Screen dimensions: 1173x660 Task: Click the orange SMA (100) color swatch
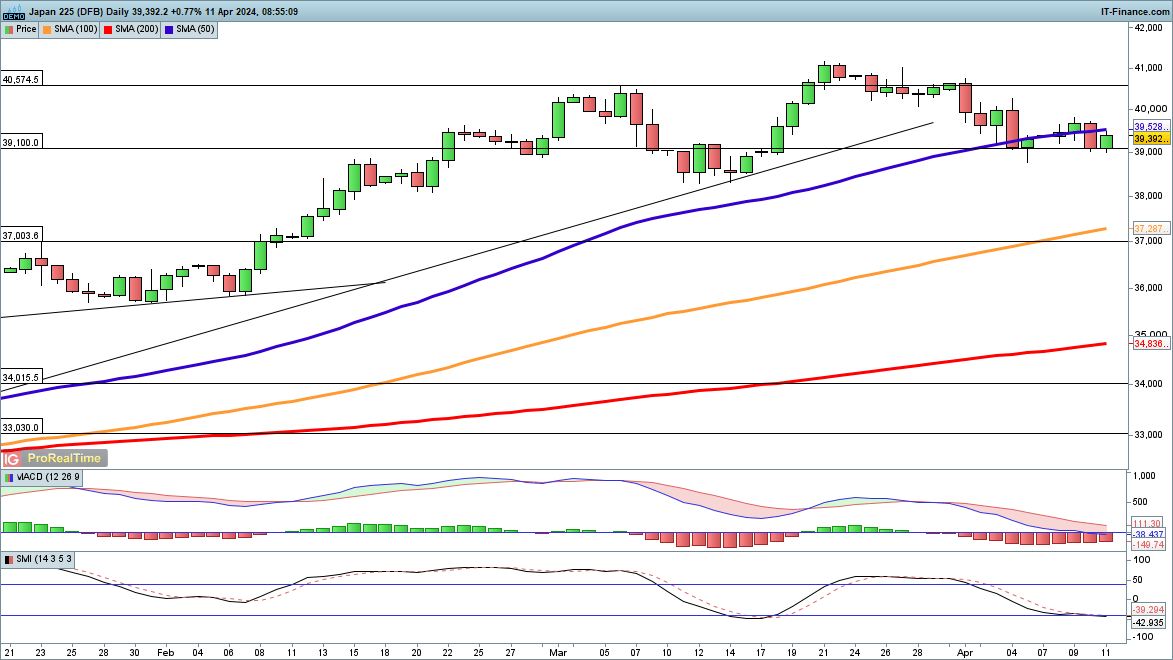coord(50,29)
